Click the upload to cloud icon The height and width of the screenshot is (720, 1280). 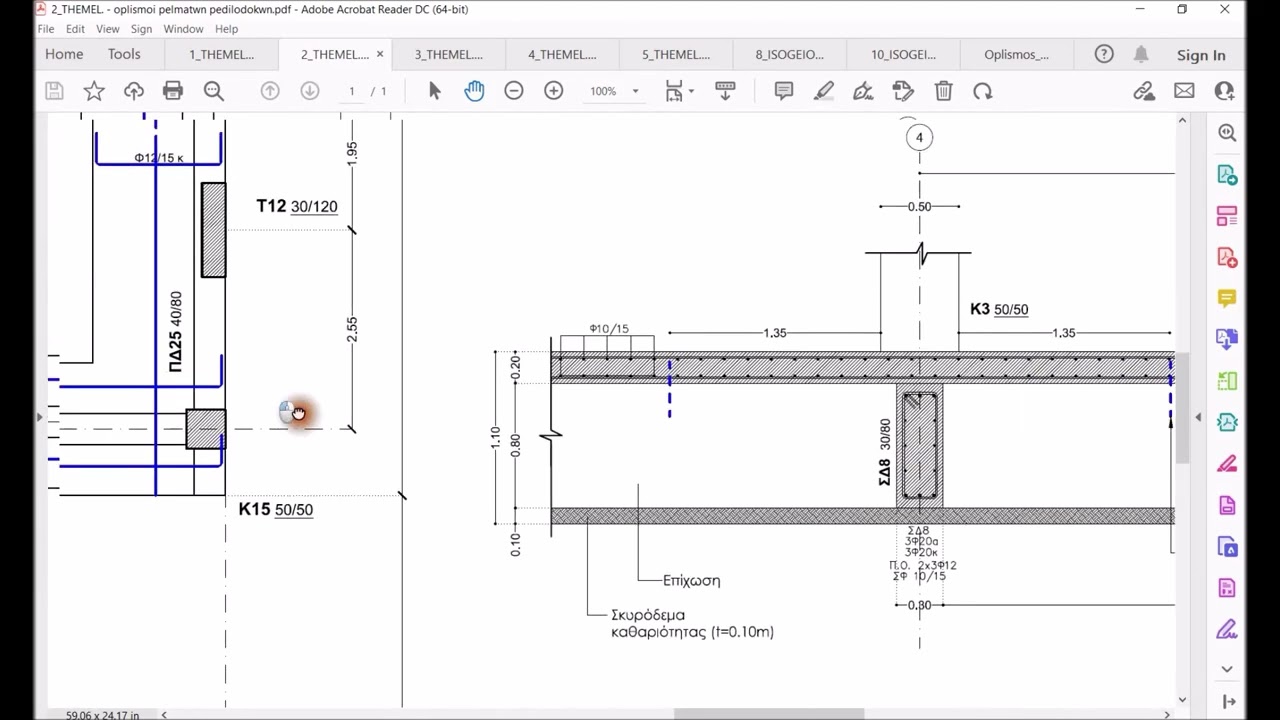coord(133,91)
